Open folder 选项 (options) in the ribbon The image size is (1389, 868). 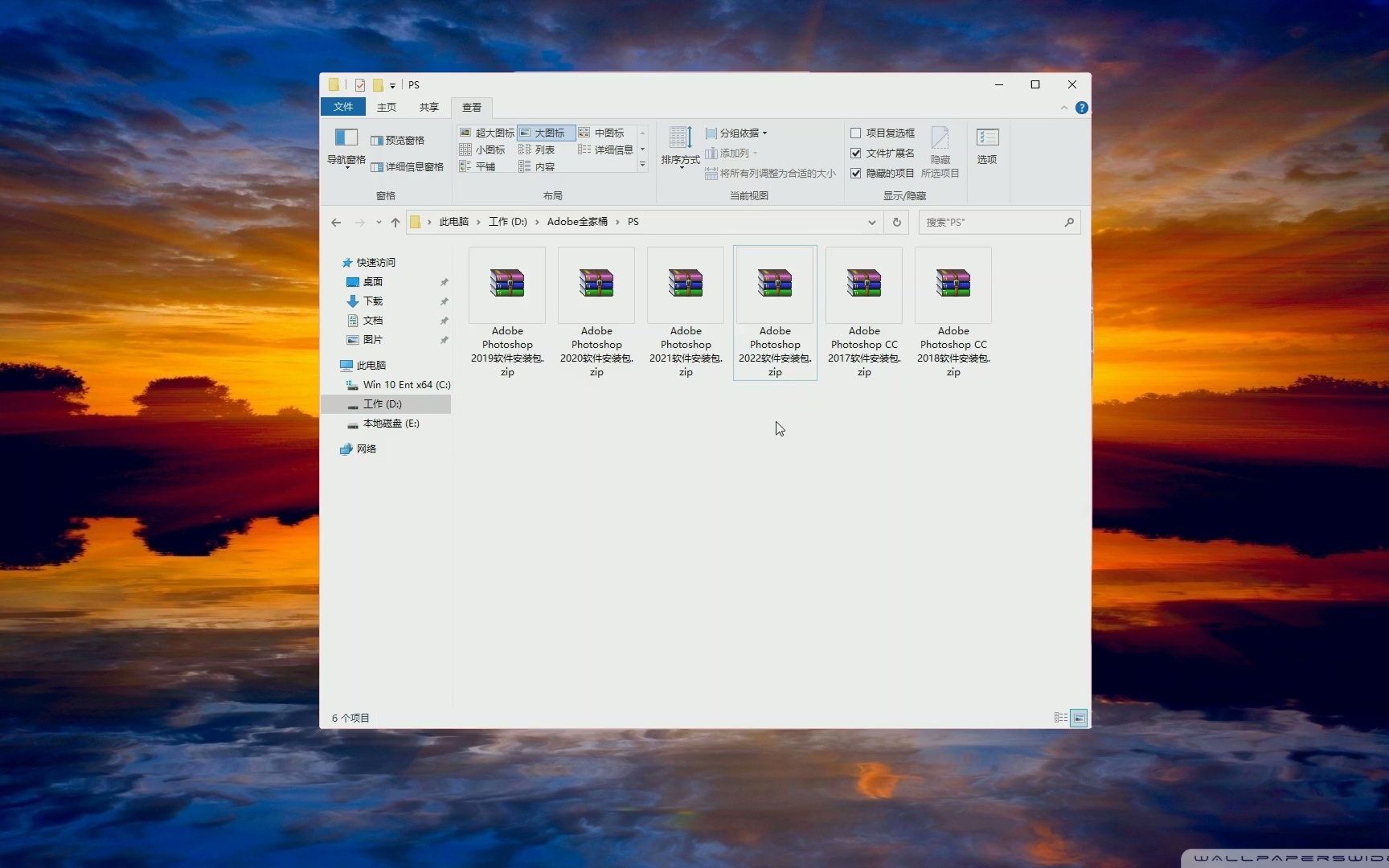[x=987, y=145]
